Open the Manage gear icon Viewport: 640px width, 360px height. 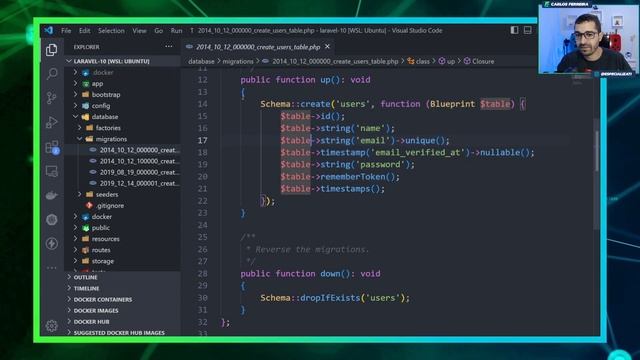click(51, 325)
